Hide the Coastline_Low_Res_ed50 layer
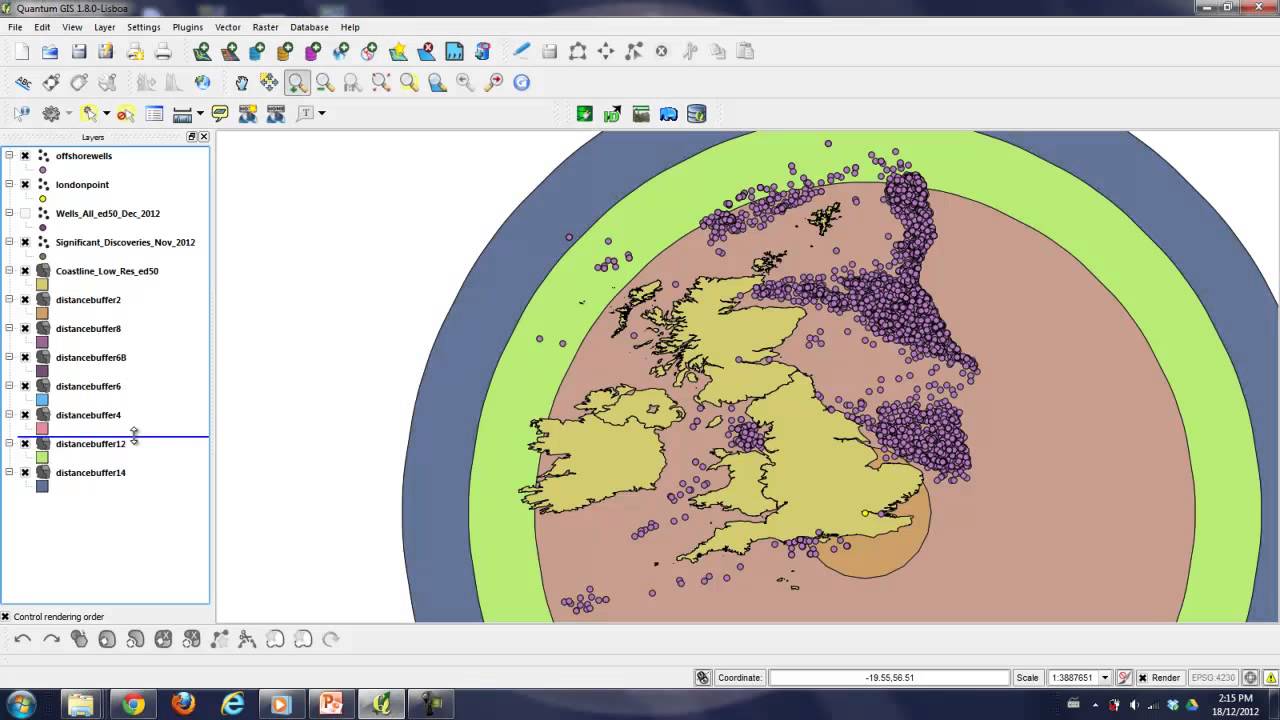Screen dimensions: 1280x720 [x=25, y=271]
